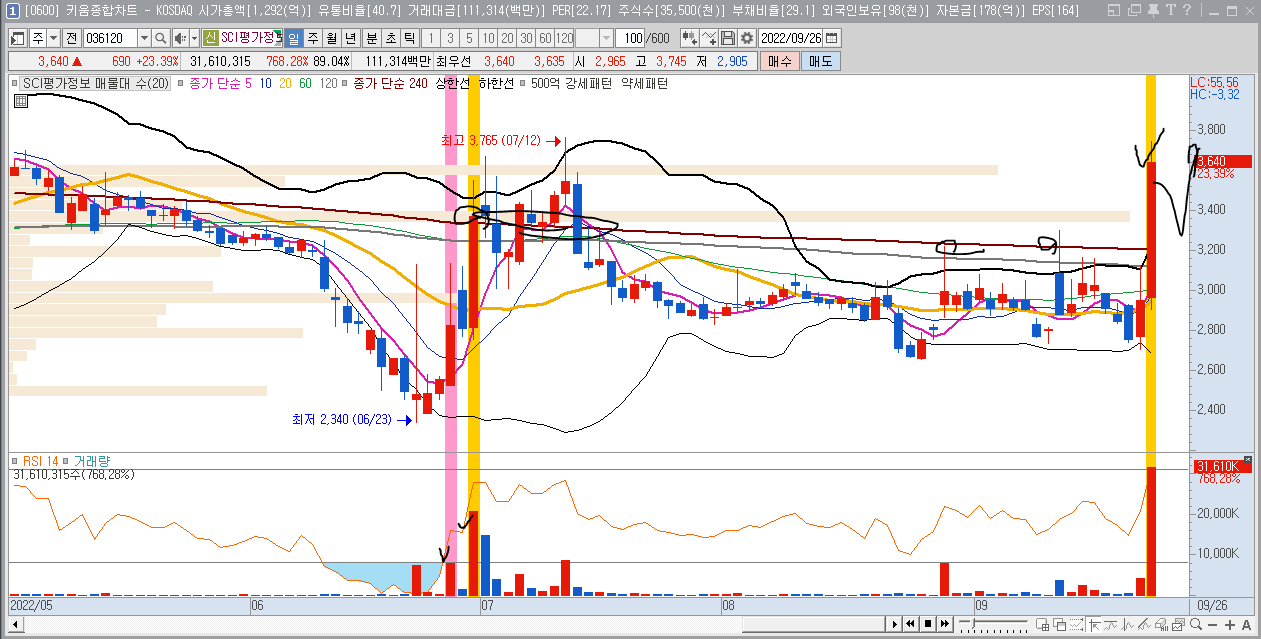This screenshot has width=1261, height=639.
Task: Click the 거래량 volume indicator label
Action: pyautogui.click(x=92, y=461)
